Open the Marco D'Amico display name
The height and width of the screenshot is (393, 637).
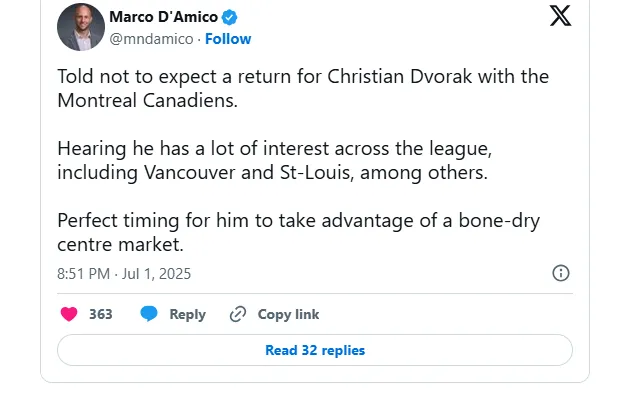[164, 17]
